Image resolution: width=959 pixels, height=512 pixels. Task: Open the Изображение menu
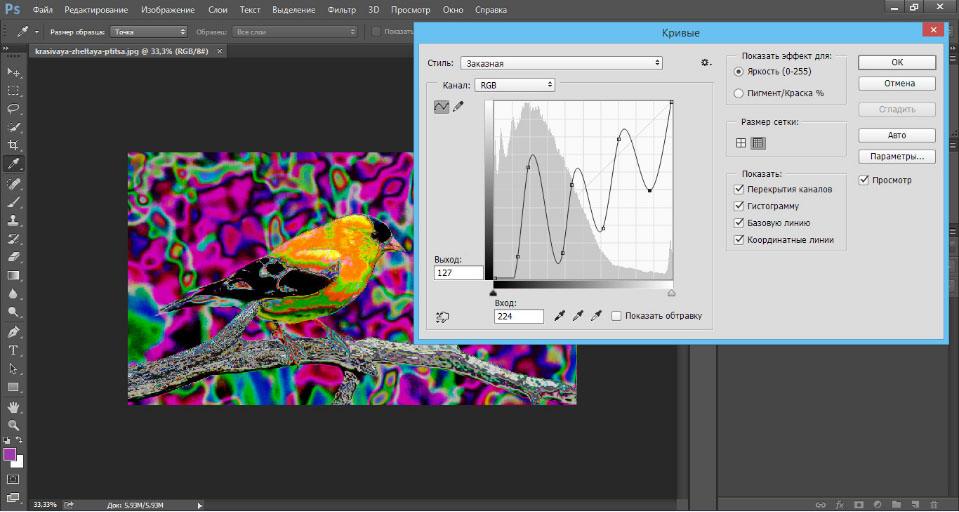click(168, 9)
